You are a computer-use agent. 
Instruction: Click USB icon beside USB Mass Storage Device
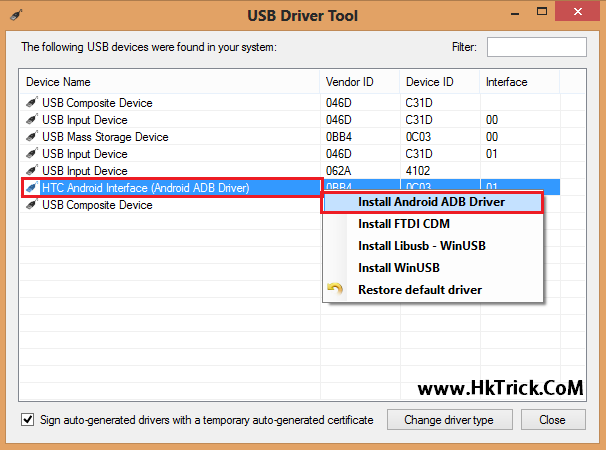tap(32, 137)
